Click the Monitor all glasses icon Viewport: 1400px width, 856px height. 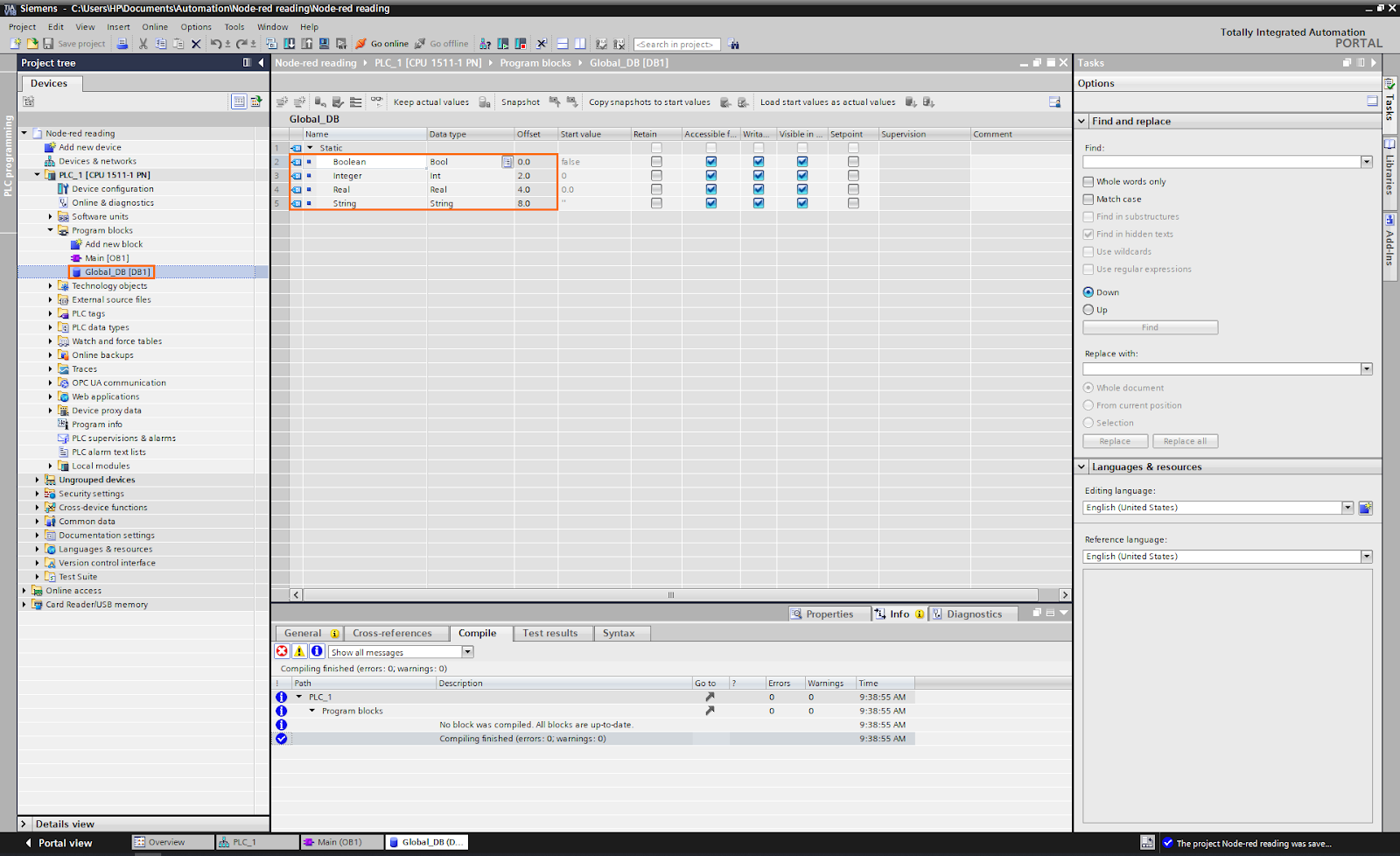[376, 102]
